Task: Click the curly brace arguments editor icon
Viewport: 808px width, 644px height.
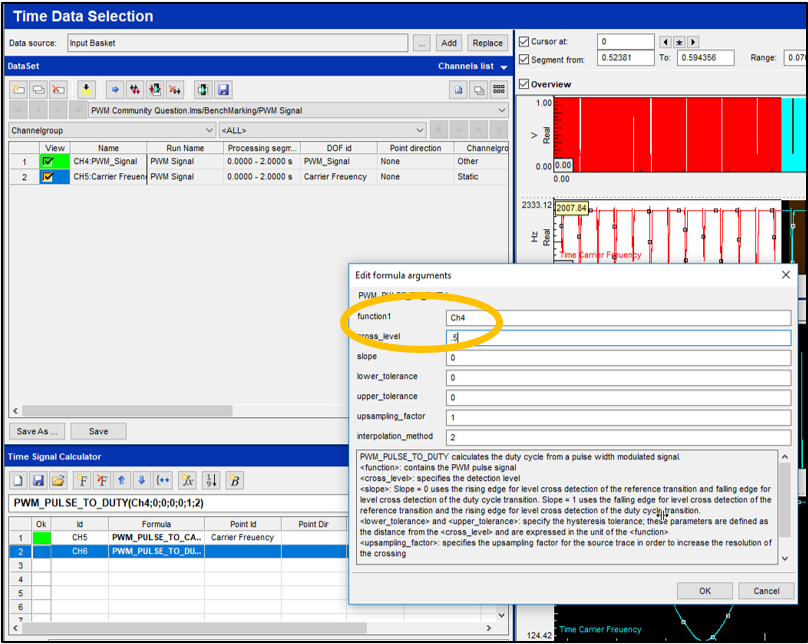Action: (163, 481)
